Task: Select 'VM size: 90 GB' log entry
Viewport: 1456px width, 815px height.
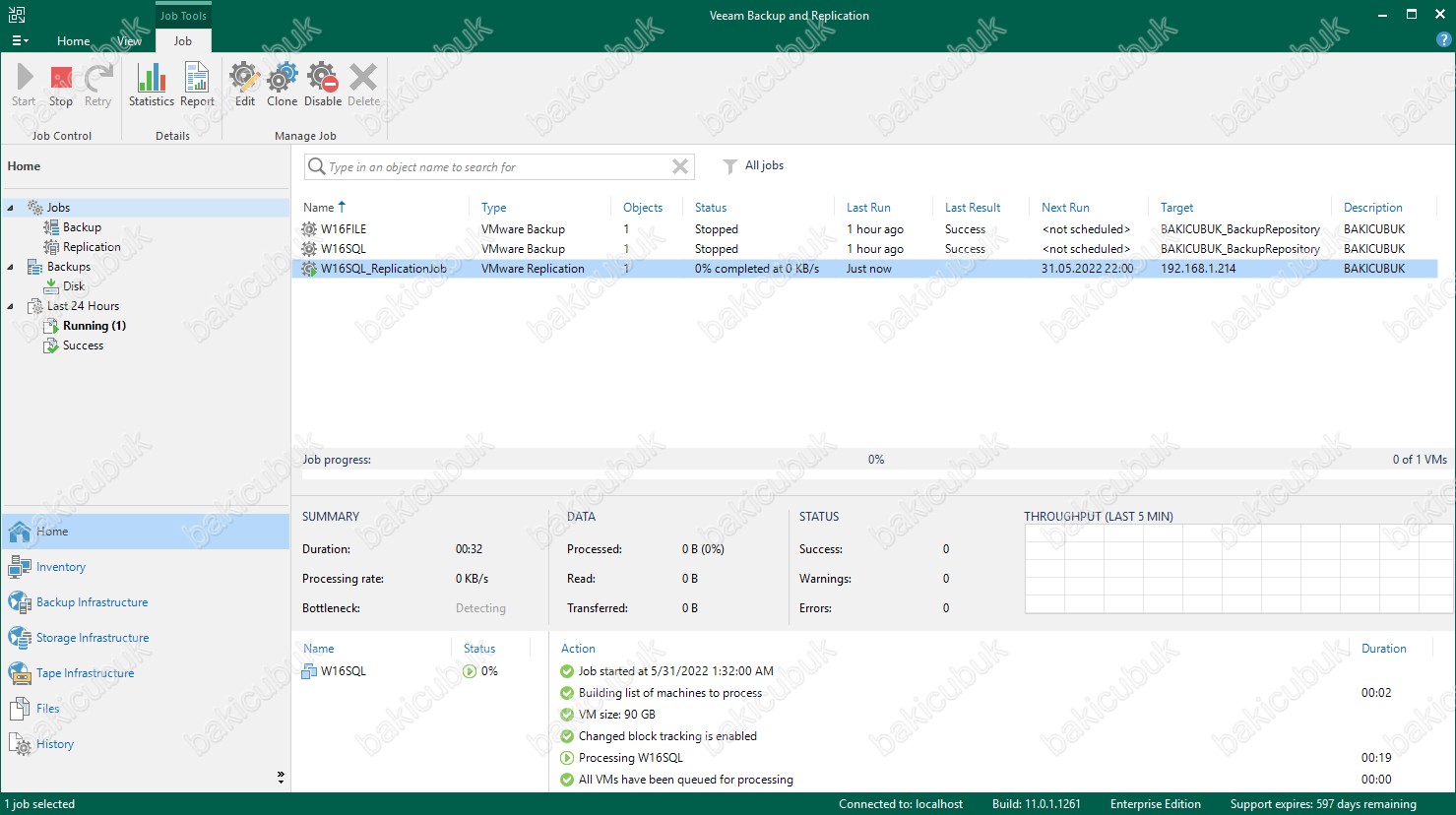Action: (616, 715)
